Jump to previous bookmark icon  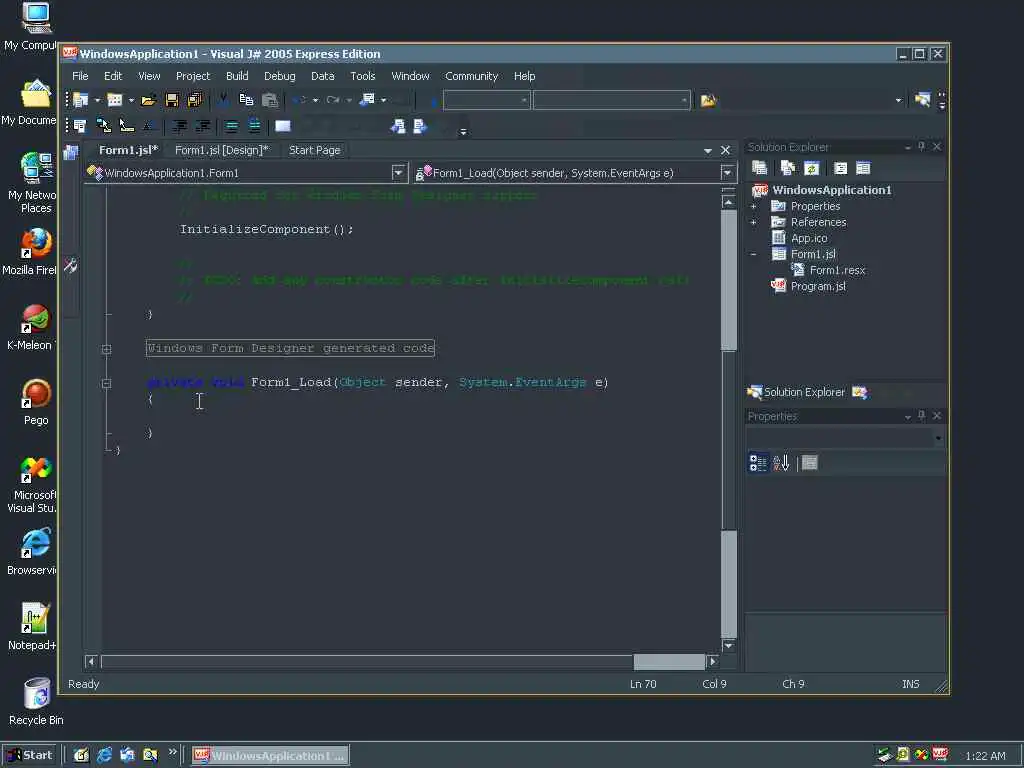tap(398, 126)
